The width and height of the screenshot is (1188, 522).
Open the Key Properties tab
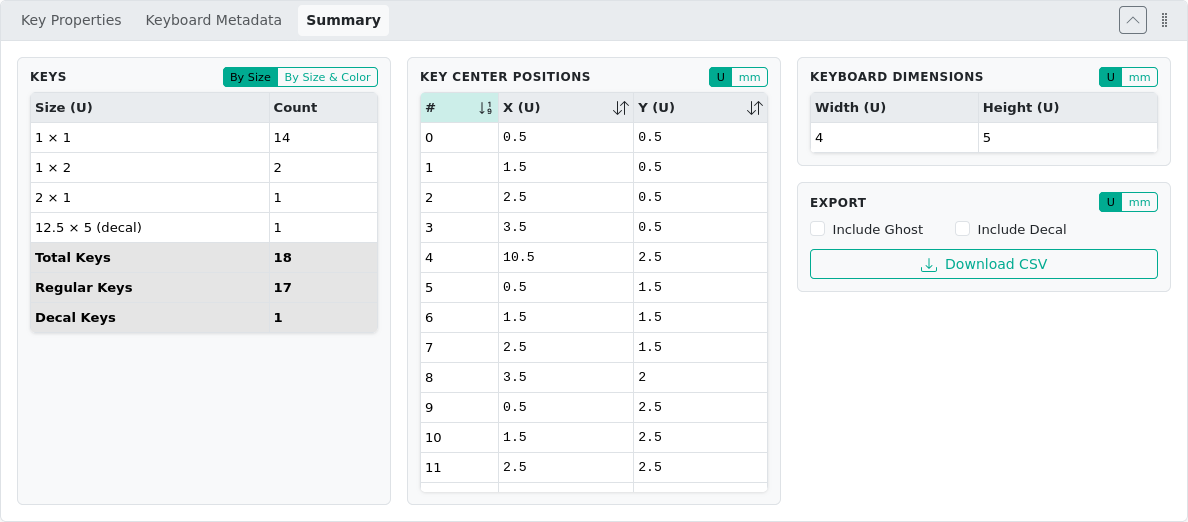71,20
